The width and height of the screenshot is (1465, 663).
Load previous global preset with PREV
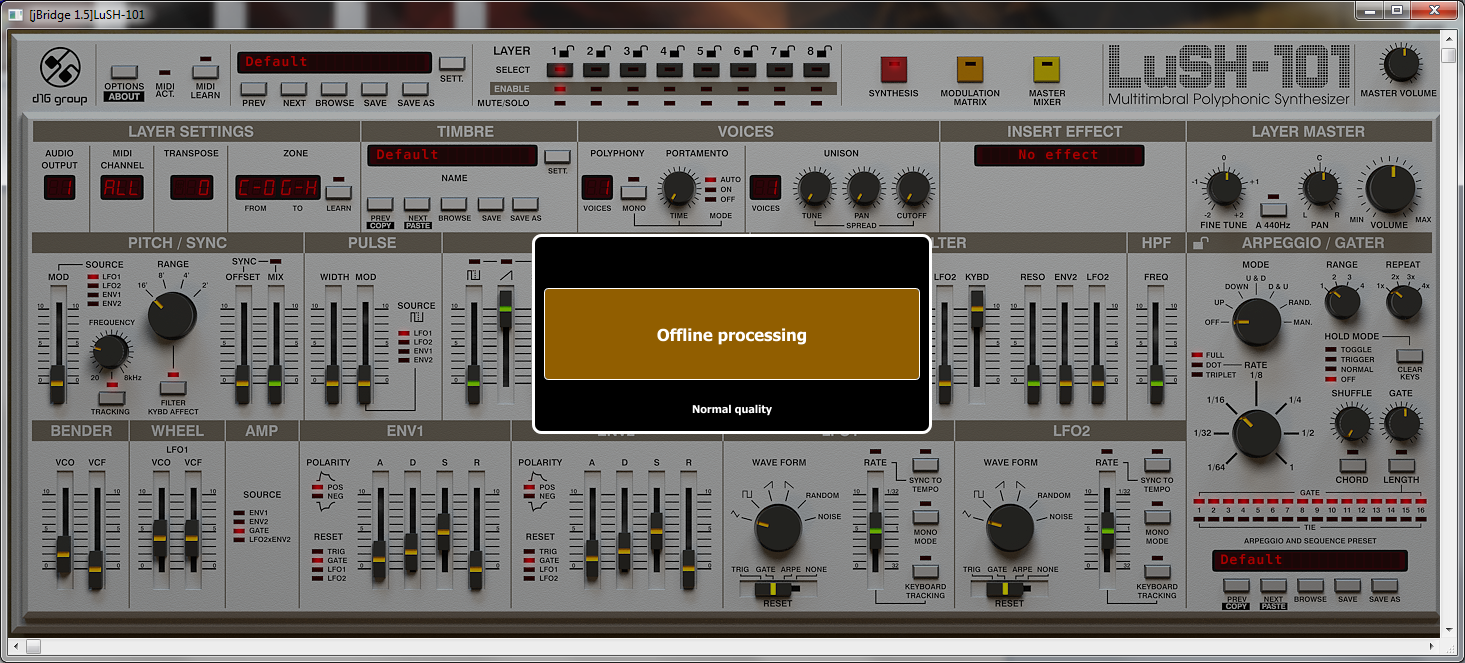tap(254, 89)
